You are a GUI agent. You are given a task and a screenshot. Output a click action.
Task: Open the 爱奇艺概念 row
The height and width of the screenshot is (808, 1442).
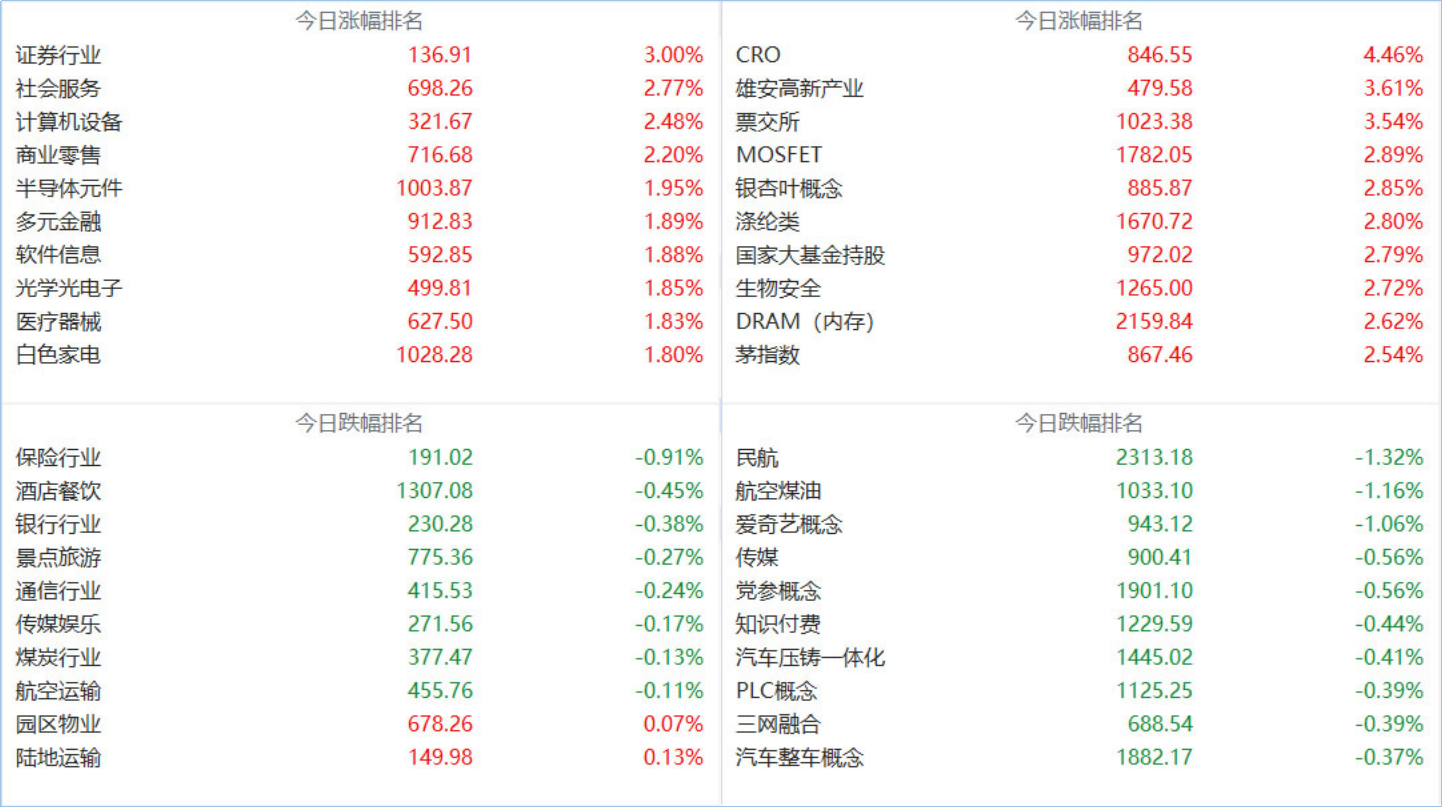(x=1080, y=524)
